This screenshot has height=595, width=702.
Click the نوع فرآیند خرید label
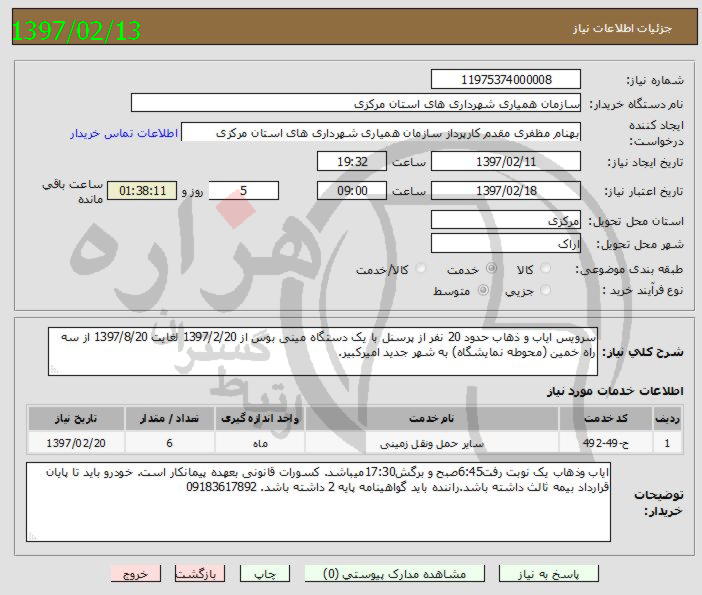point(643,291)
